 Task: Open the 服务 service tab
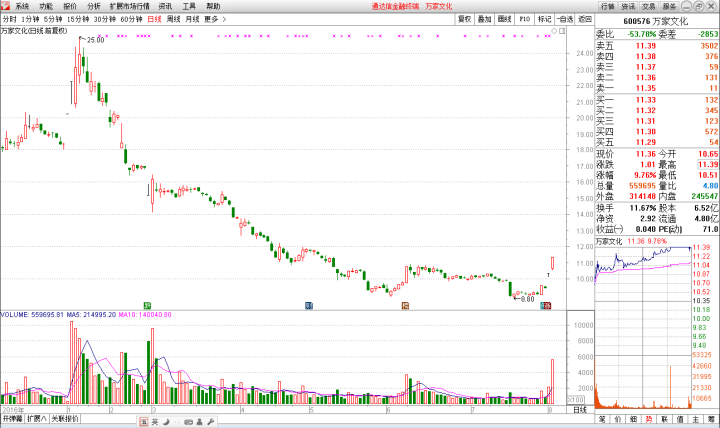point(669,6)
